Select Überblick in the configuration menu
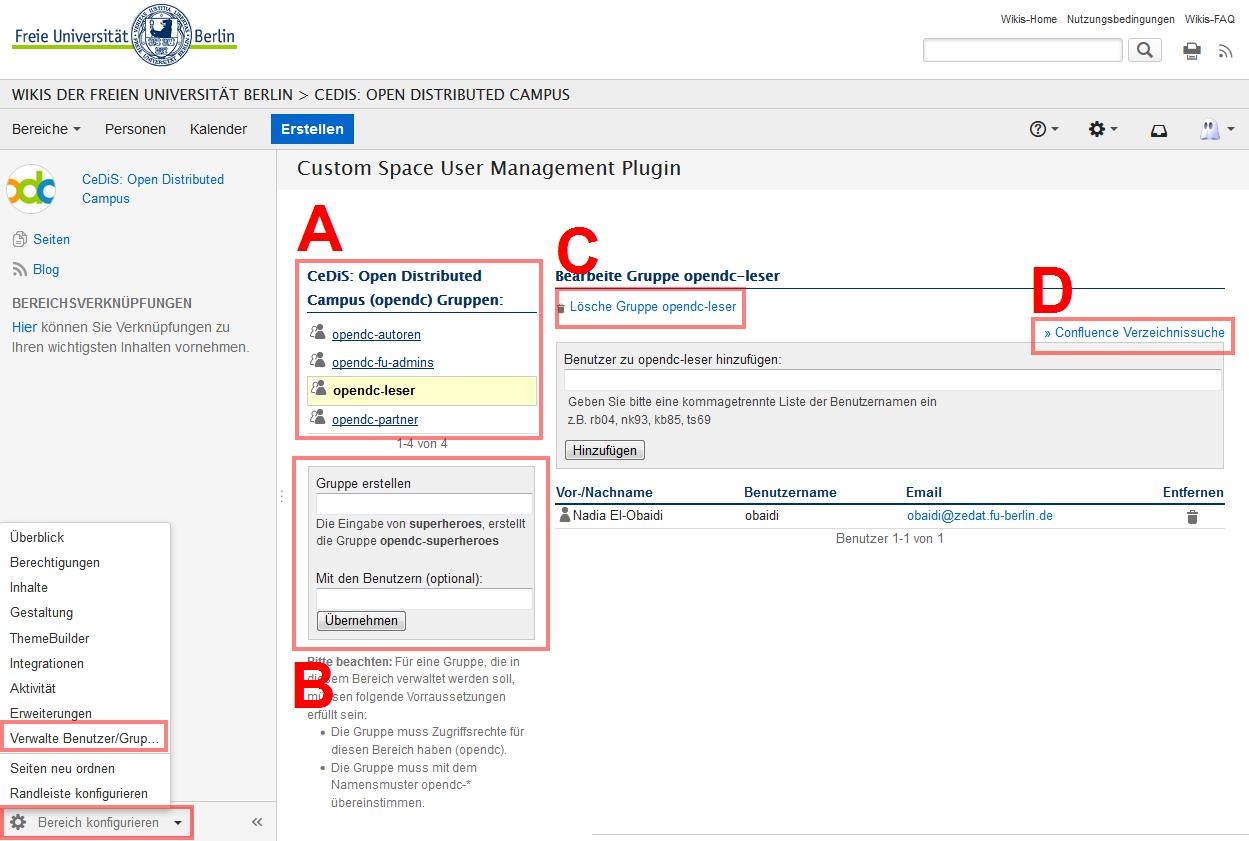Viewport: 1249px width, 841px height. 37,537
